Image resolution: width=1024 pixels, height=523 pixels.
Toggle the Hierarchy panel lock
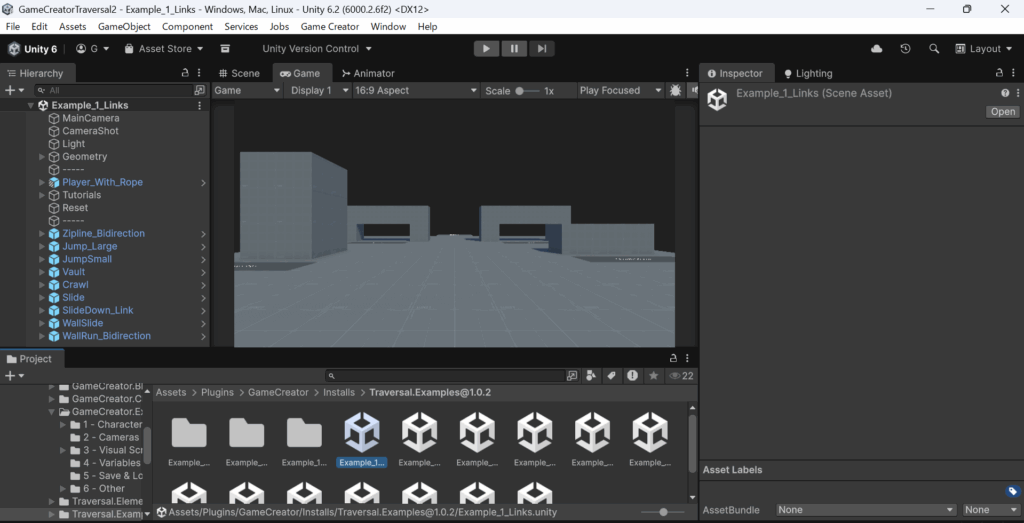(x=184, y=73)
